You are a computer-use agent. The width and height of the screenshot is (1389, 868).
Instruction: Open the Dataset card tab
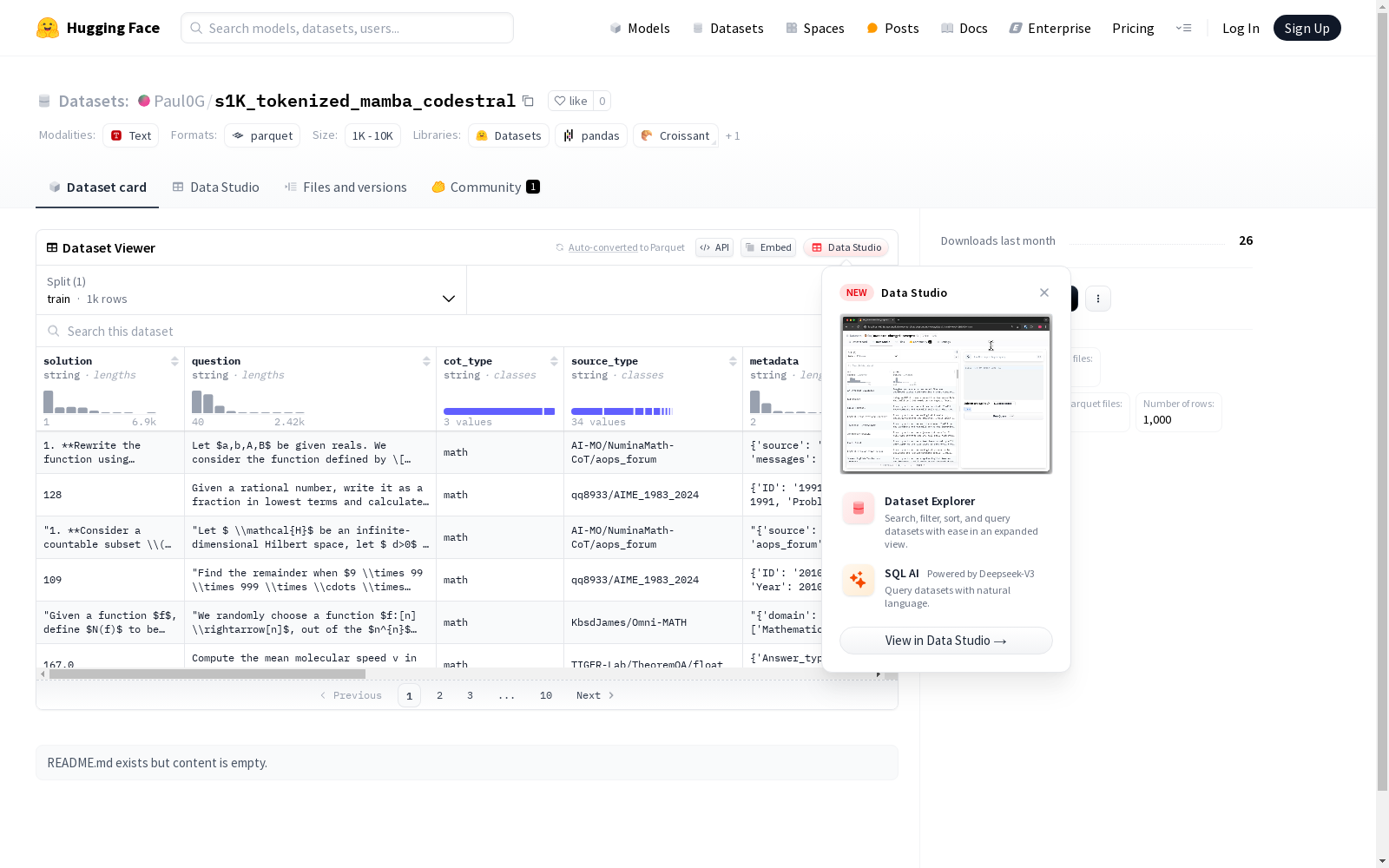coord(97,187)
